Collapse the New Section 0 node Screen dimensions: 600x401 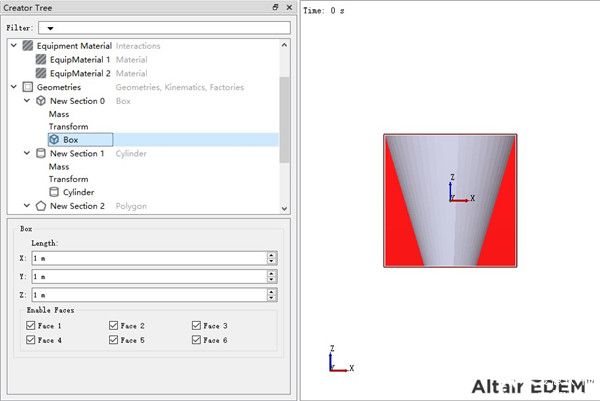(x=26, y=101)
